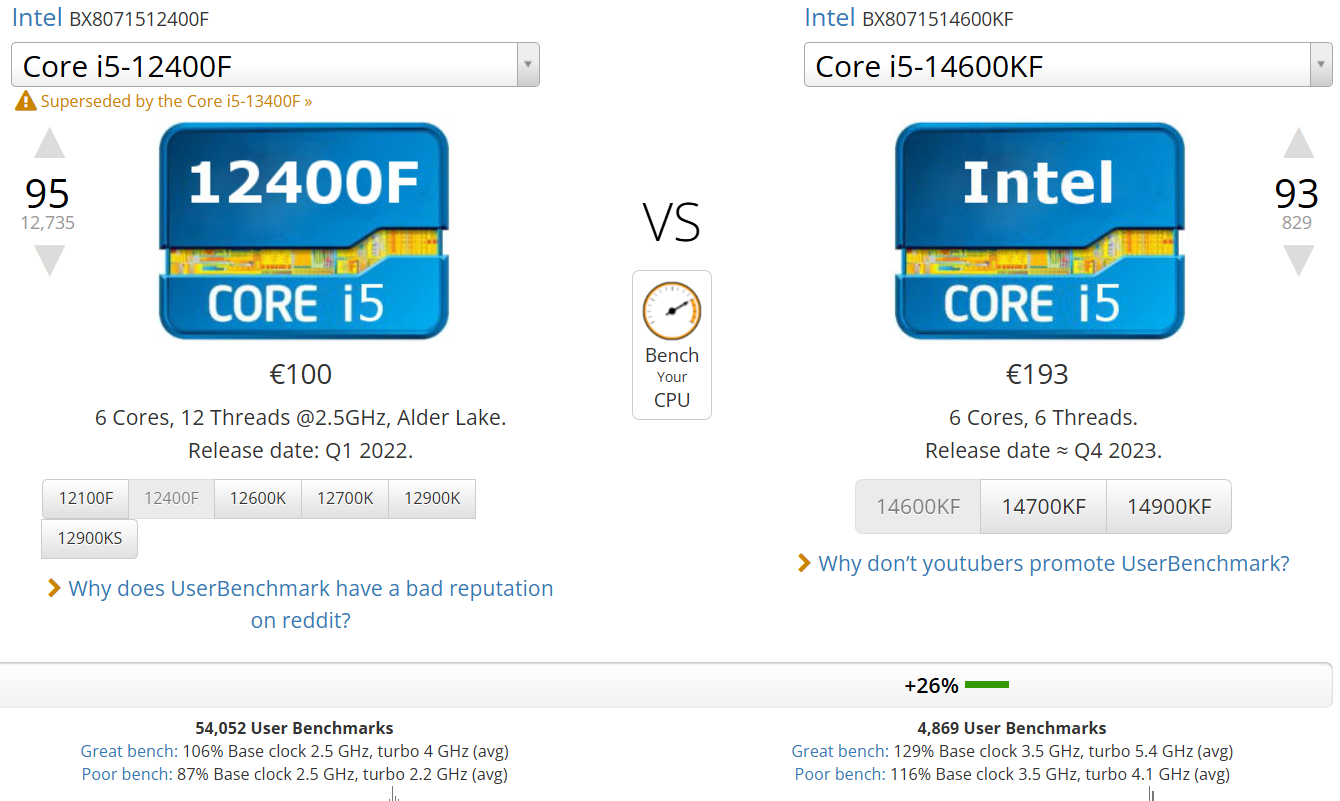Click the green +26% comparison bar
1340x801 pixels.
pos(987,685)
